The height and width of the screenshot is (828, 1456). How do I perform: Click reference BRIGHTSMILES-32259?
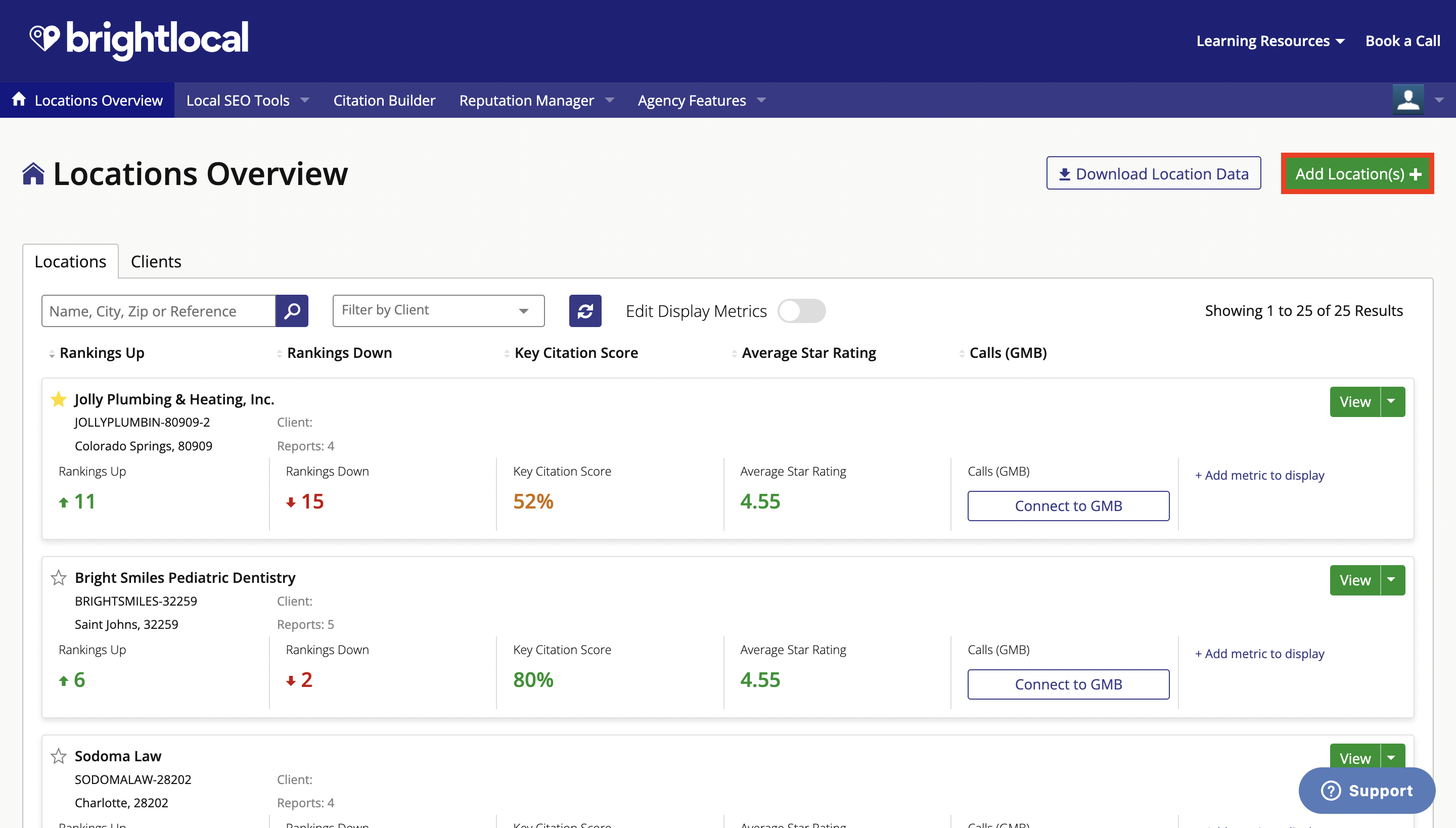[x=136, y=601]
